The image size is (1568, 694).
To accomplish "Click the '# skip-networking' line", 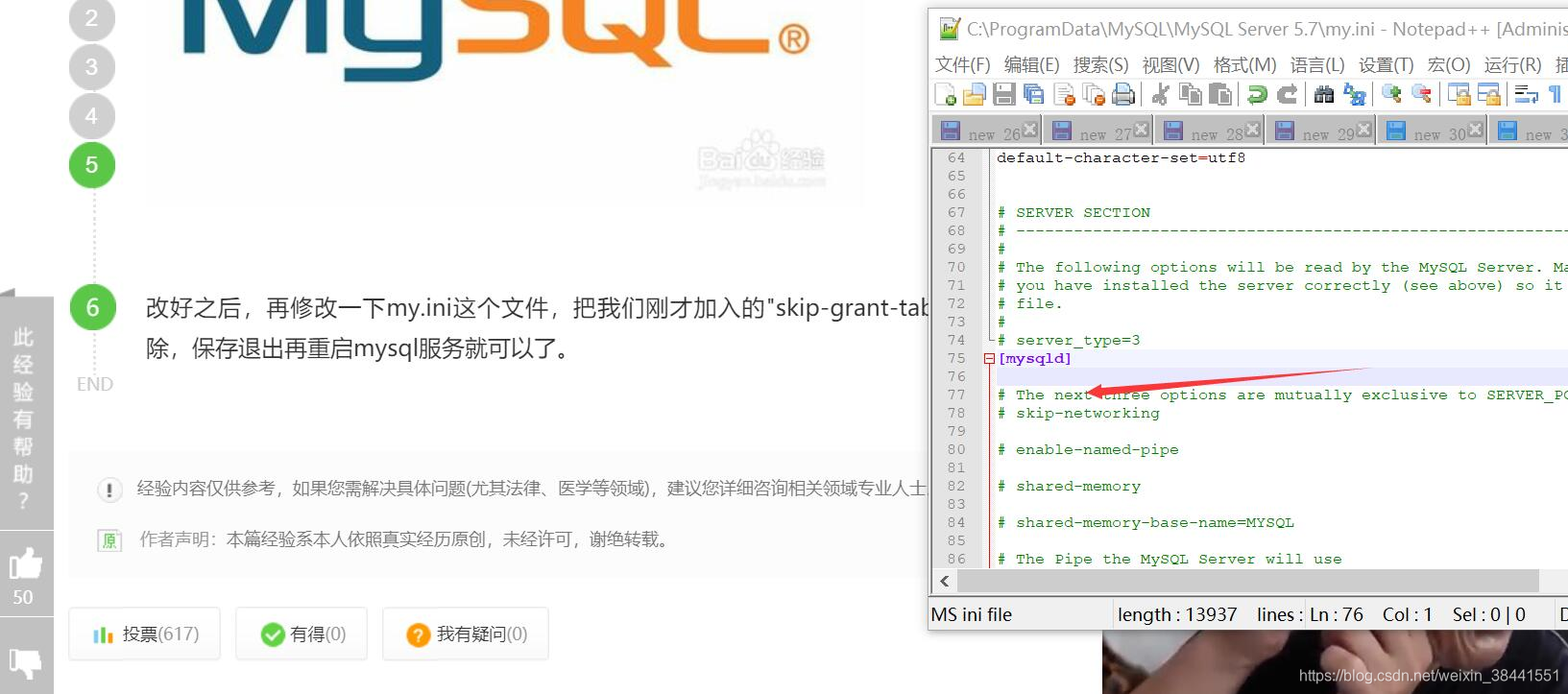I will [x=1078, y=413].
